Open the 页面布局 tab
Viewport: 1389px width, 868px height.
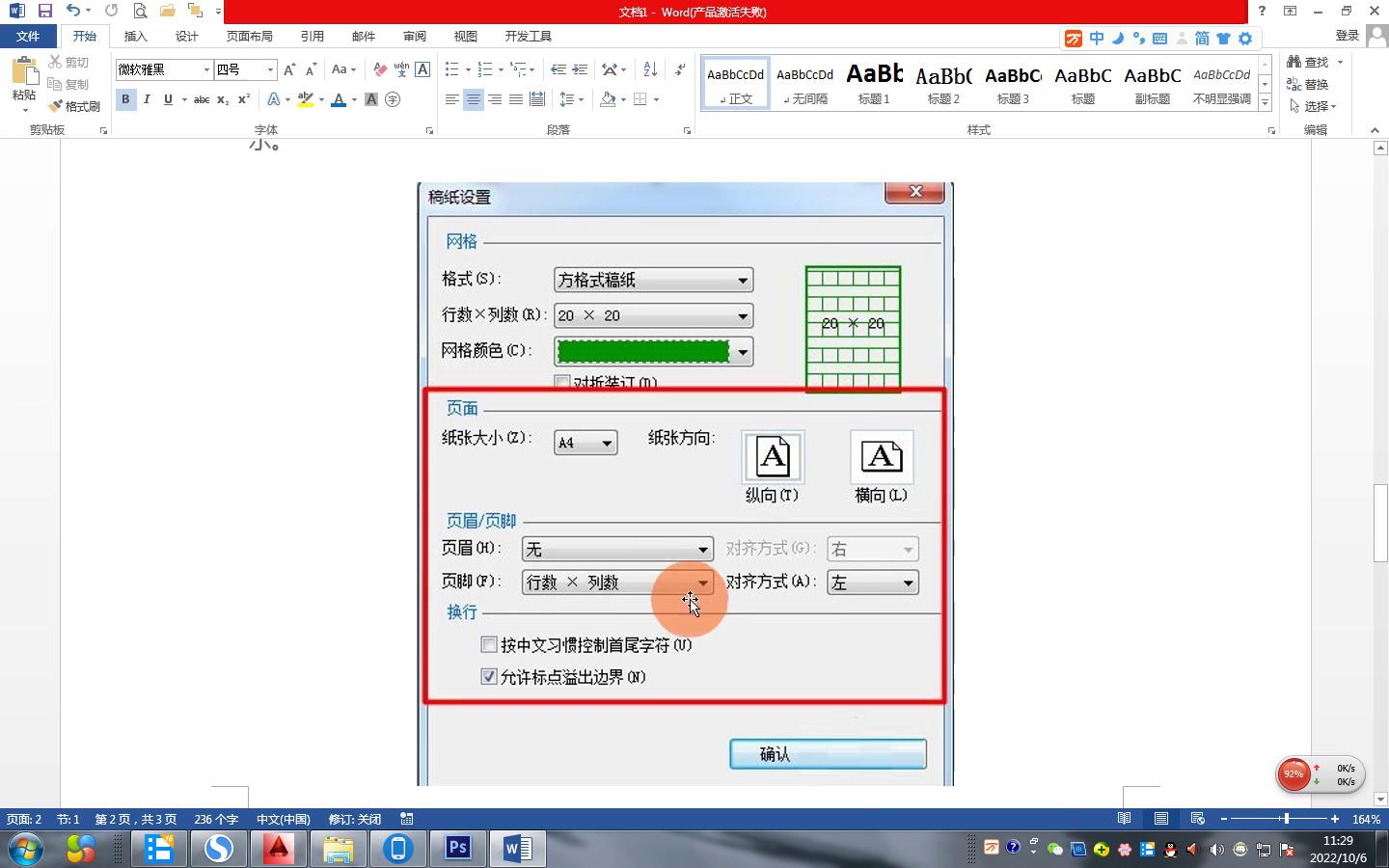pos(249,36)
